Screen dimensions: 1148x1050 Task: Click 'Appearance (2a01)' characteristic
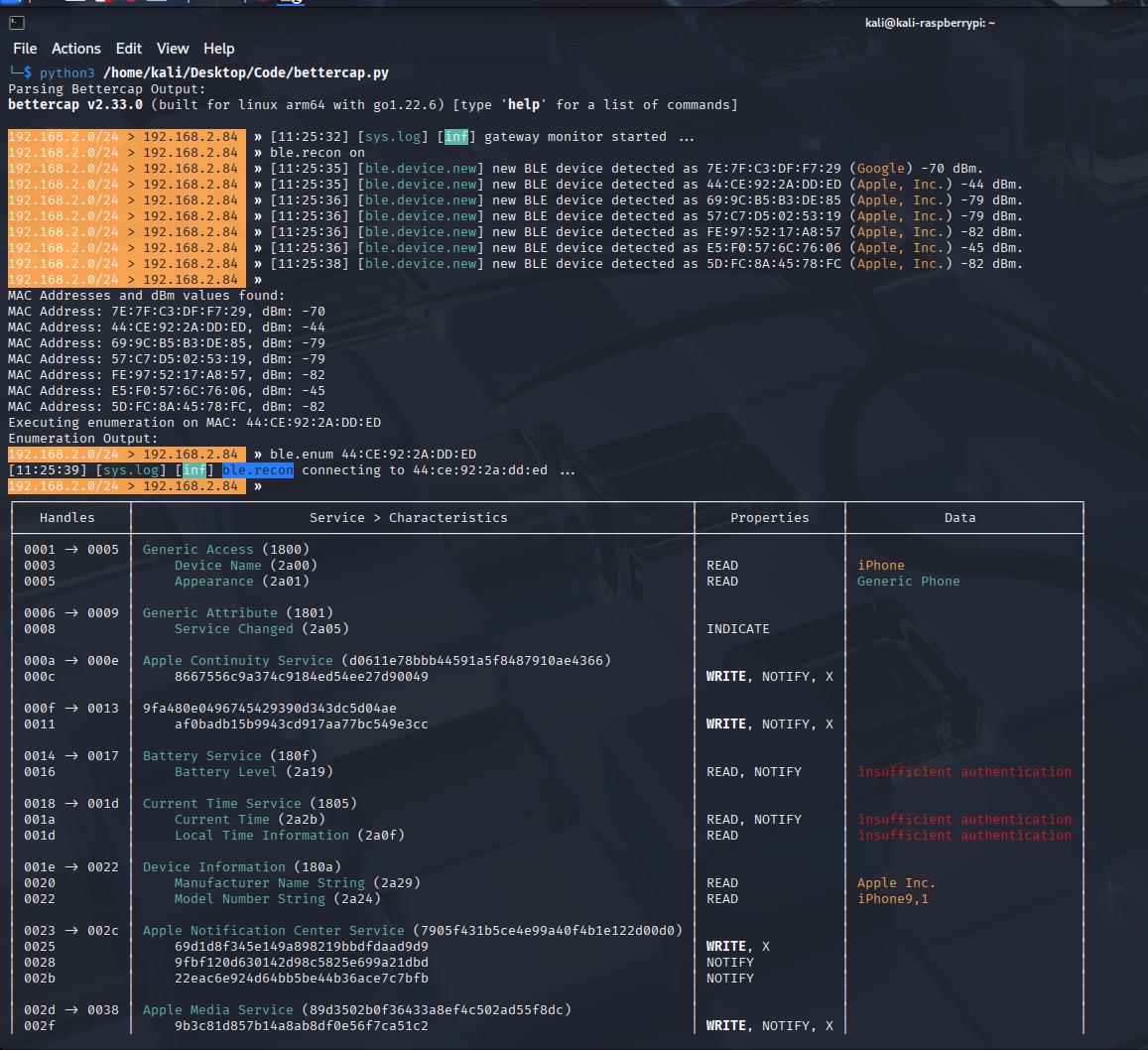coord(242,582)
